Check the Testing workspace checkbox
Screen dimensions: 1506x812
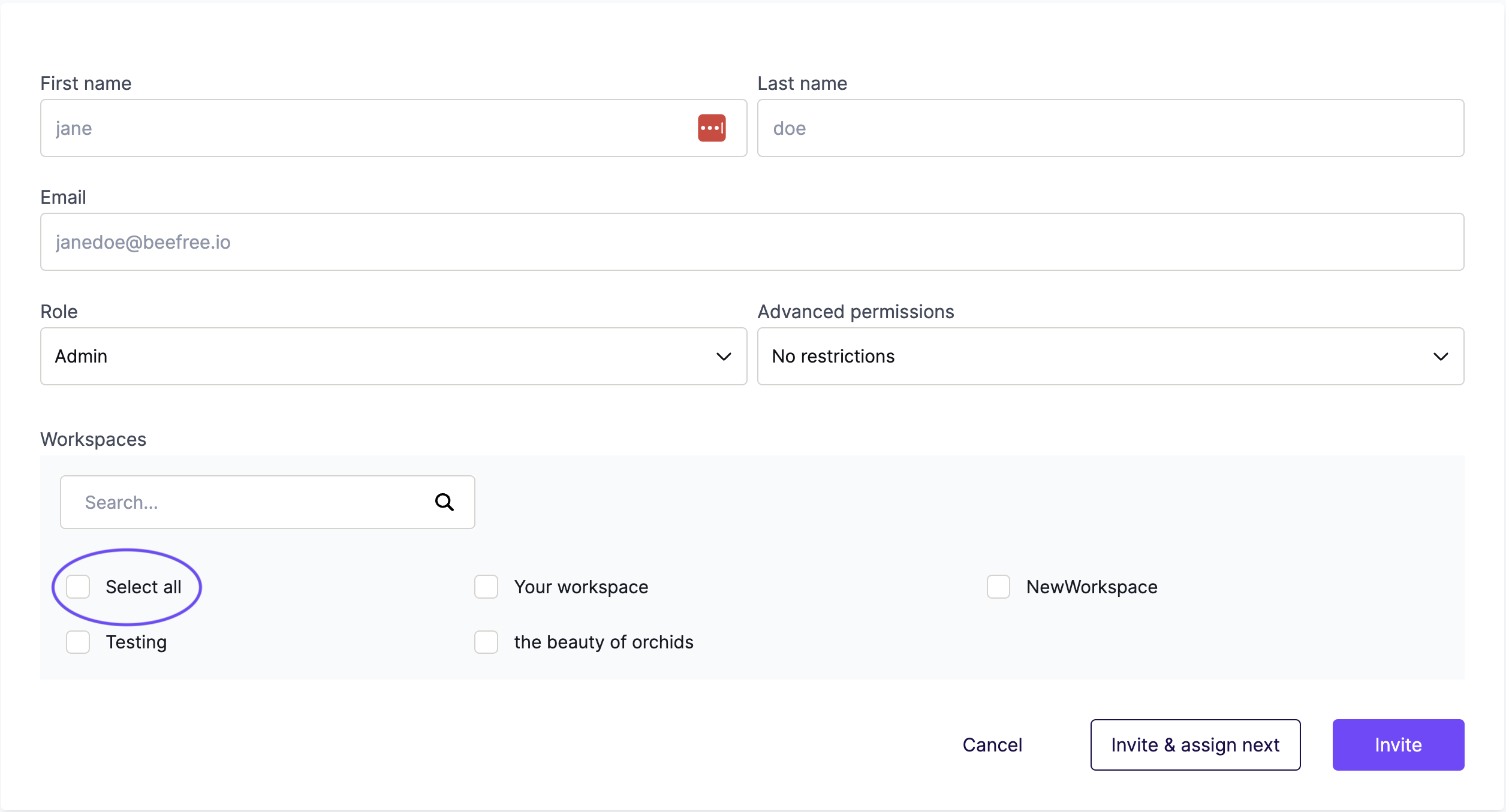[x=78, y=642]
